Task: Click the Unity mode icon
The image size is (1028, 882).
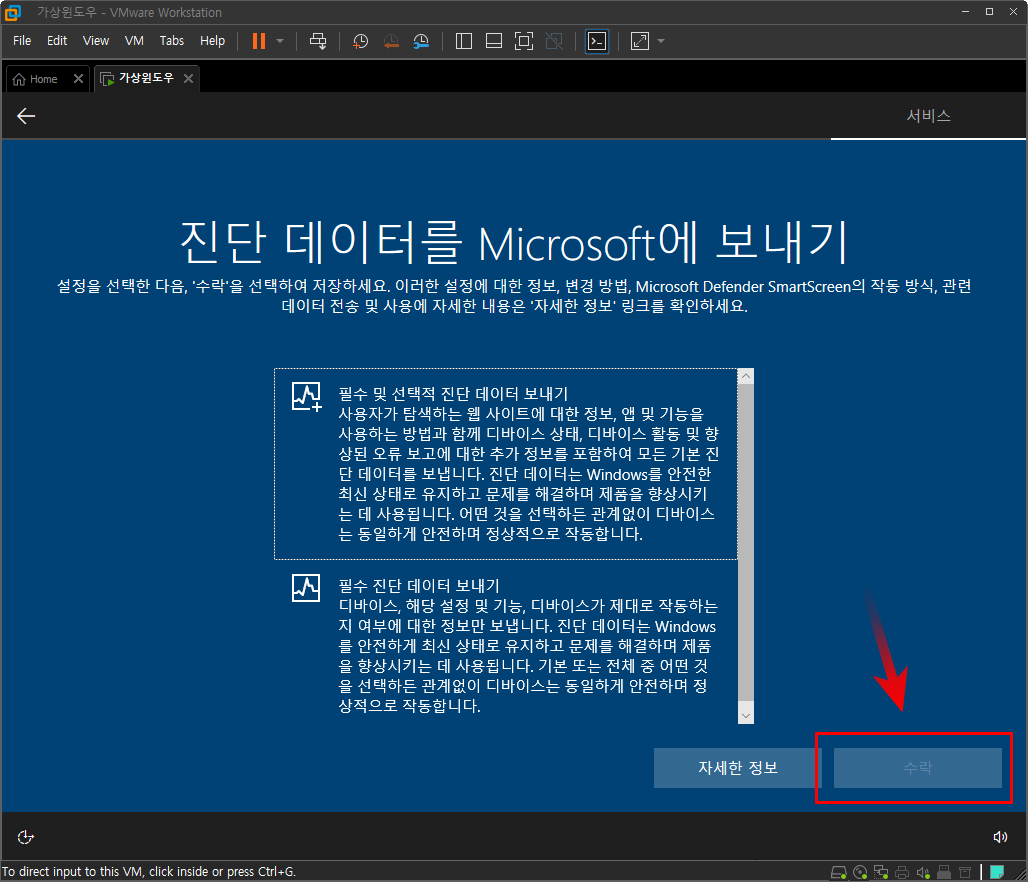Action: point(554,41)
